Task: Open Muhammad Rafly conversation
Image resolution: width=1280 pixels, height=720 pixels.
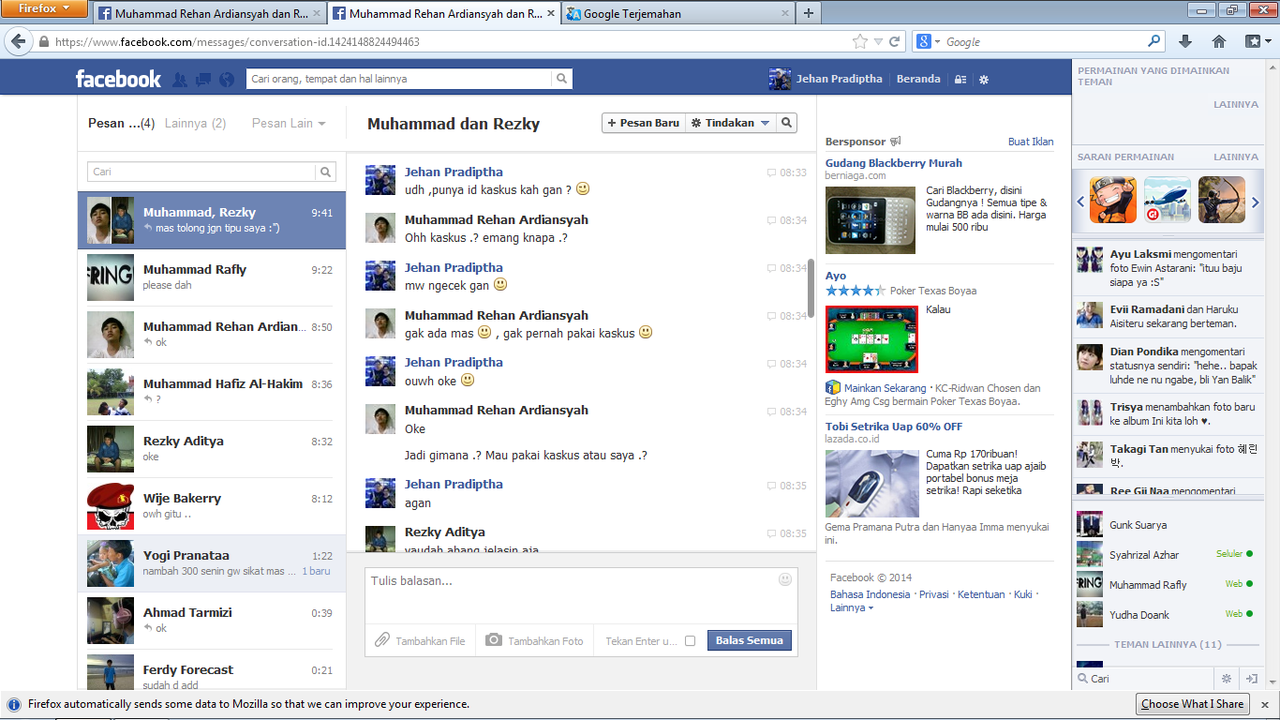Action: tap(212, 277)
